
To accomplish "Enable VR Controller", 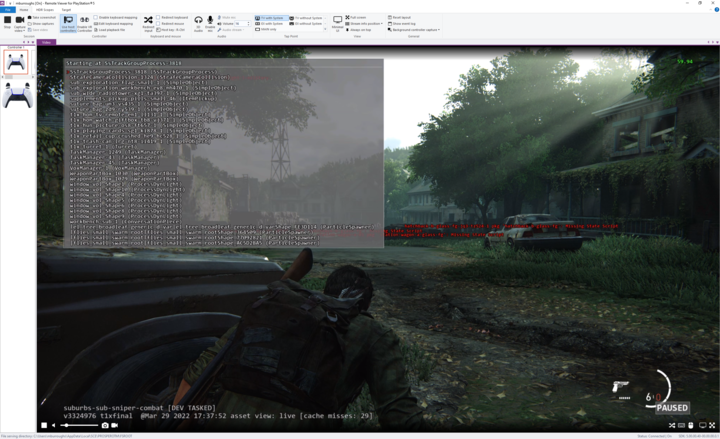I will pyautogui.click(x=84, y=23).
